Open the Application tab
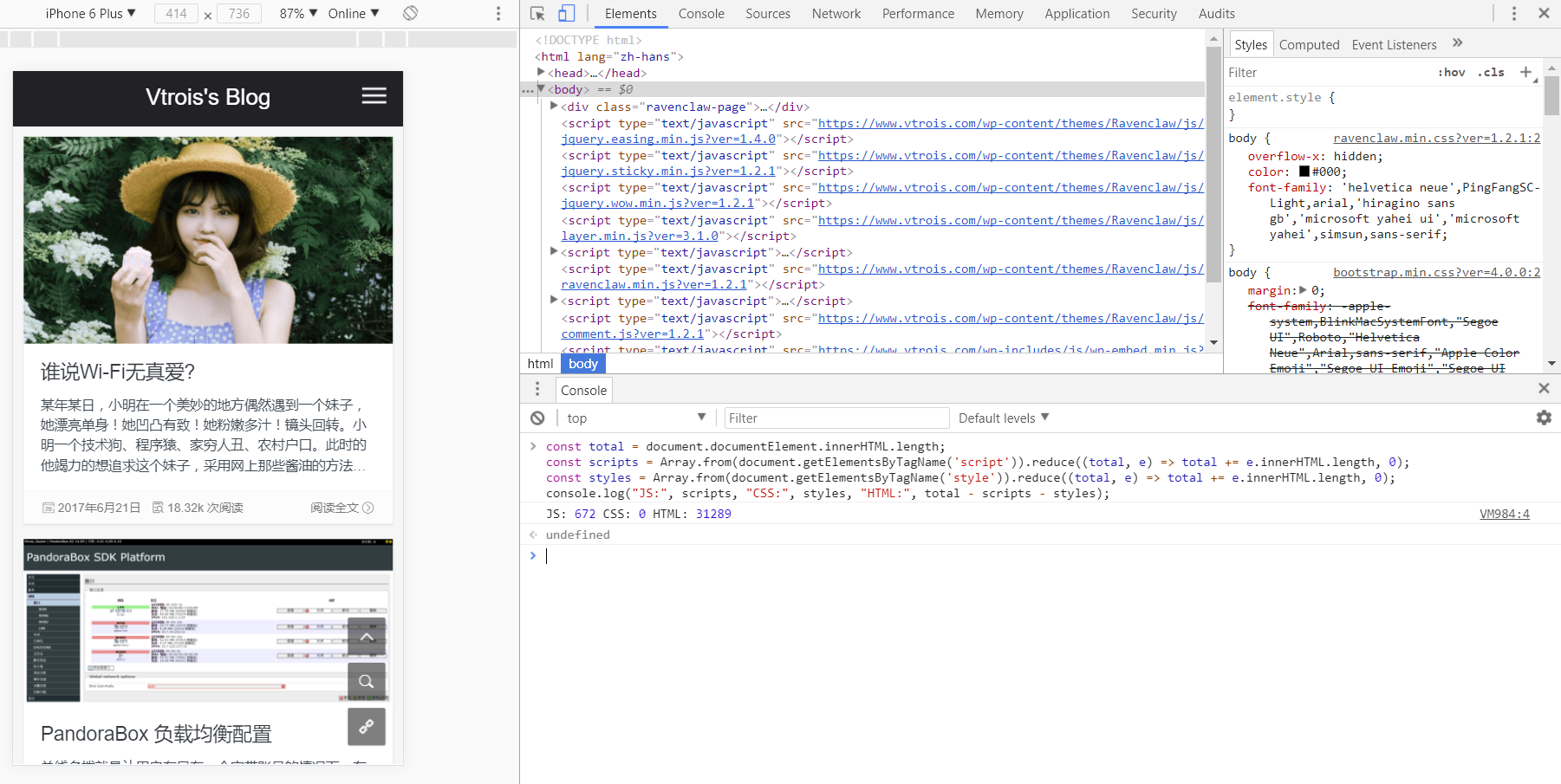The image size is (1561, 784). [x=1077, y=14]
